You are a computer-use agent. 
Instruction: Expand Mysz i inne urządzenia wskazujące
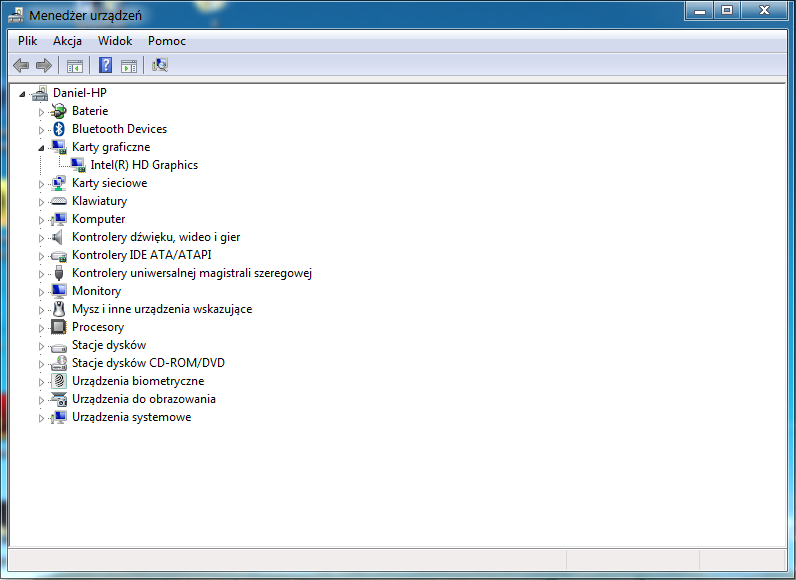(x=41, y=310)
